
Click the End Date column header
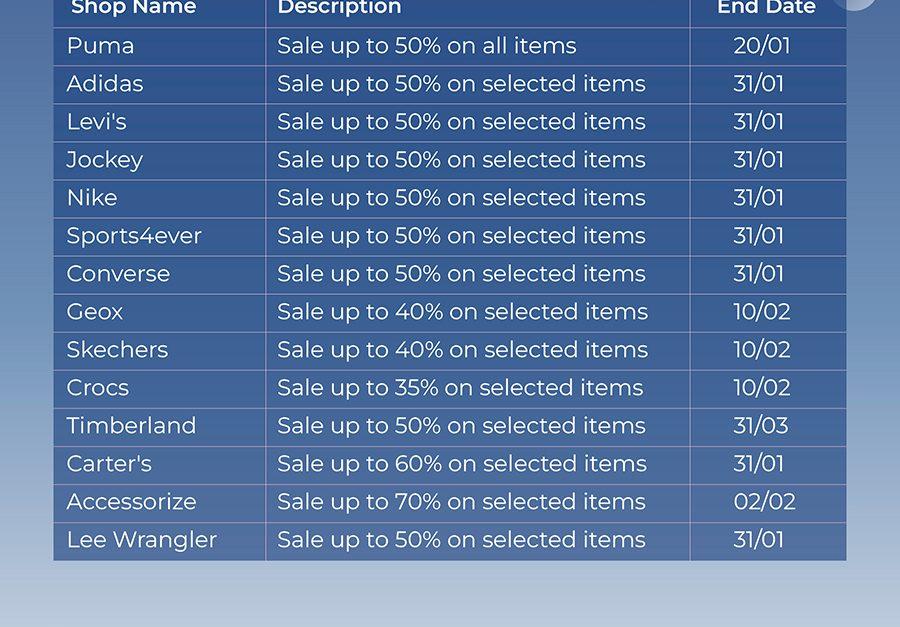tap(766, 7)
